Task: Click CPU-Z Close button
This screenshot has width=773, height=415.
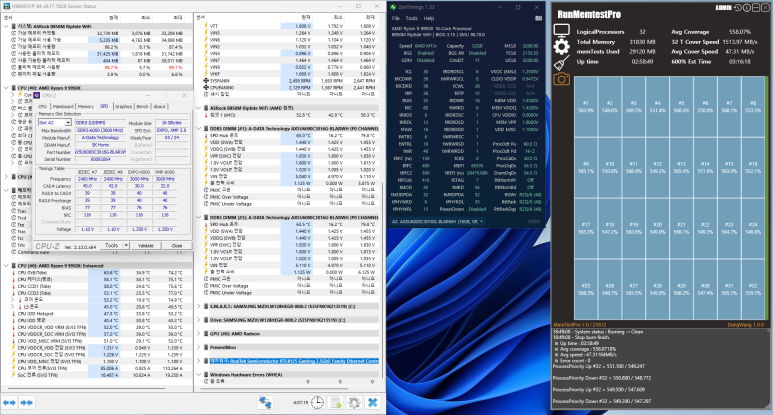Action: point(176,245)
